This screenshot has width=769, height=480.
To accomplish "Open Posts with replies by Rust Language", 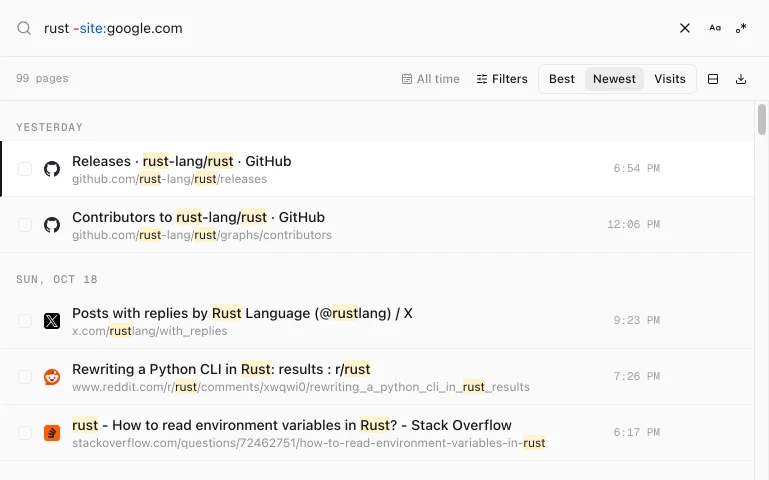I will (x=242, y=313).
